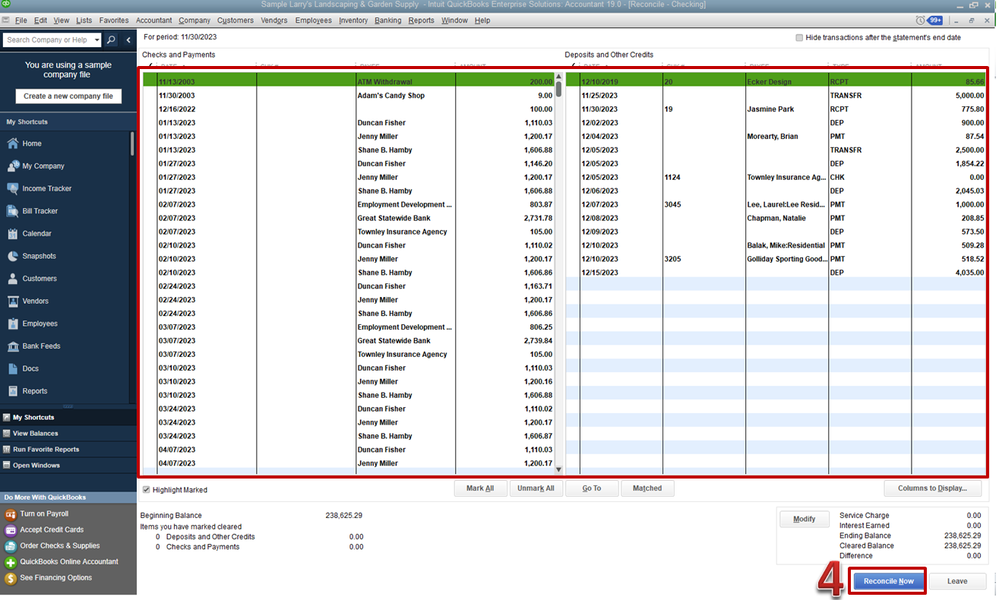Click Create a new company file
999x600 pixels.
tap(68, 96)
